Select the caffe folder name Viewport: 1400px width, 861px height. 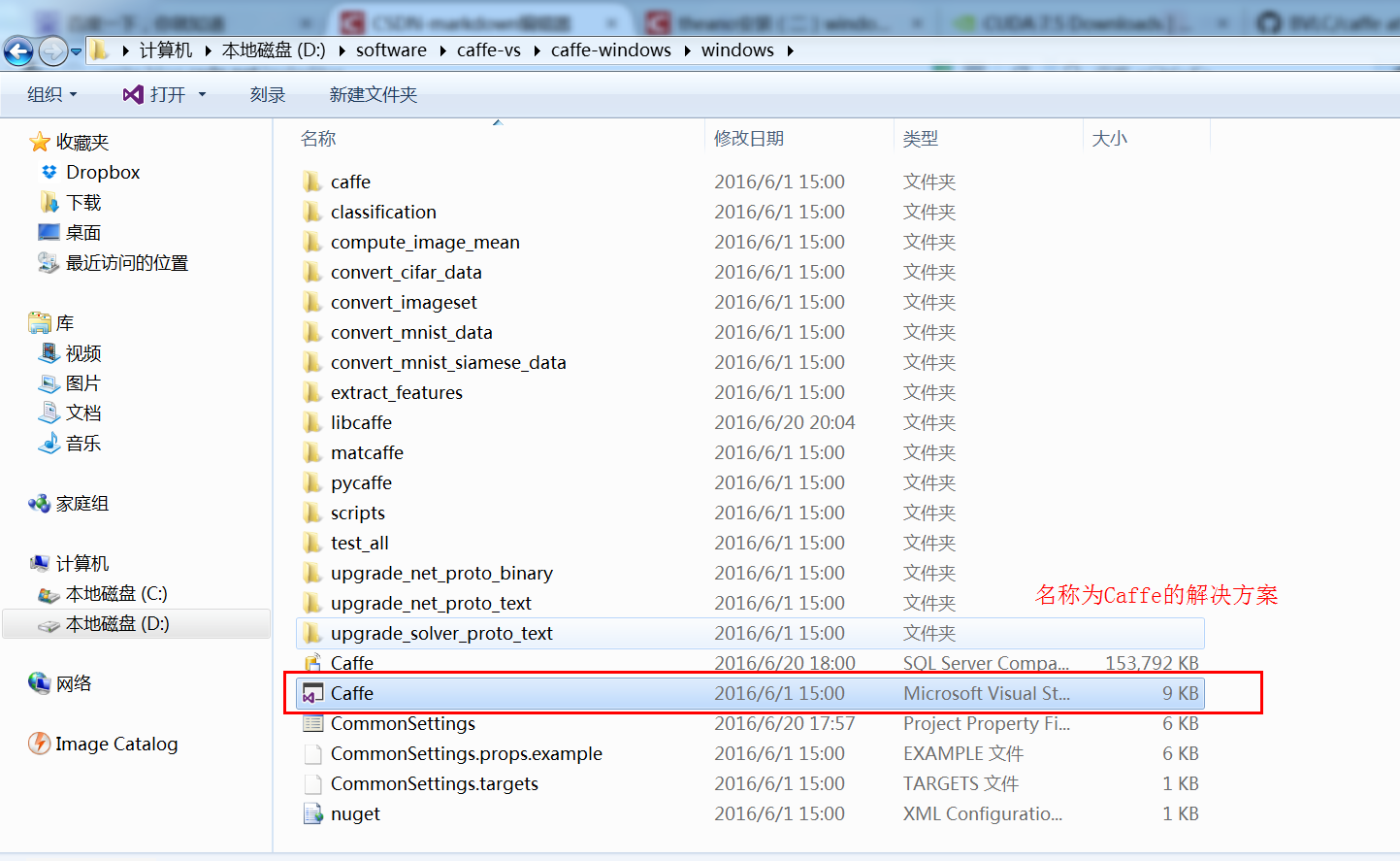(350, 182)
